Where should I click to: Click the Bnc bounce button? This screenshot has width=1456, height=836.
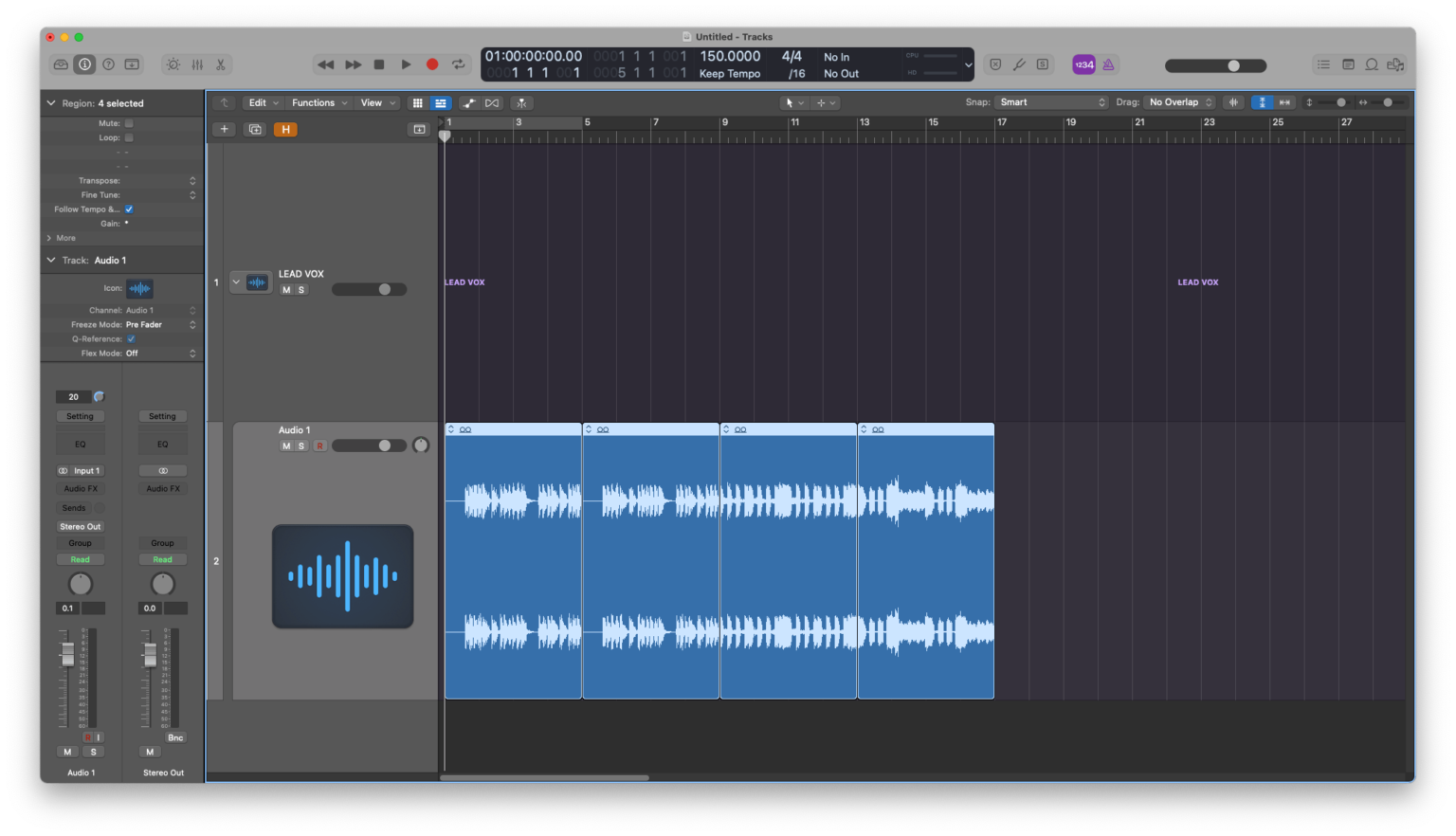click(175, 737)
